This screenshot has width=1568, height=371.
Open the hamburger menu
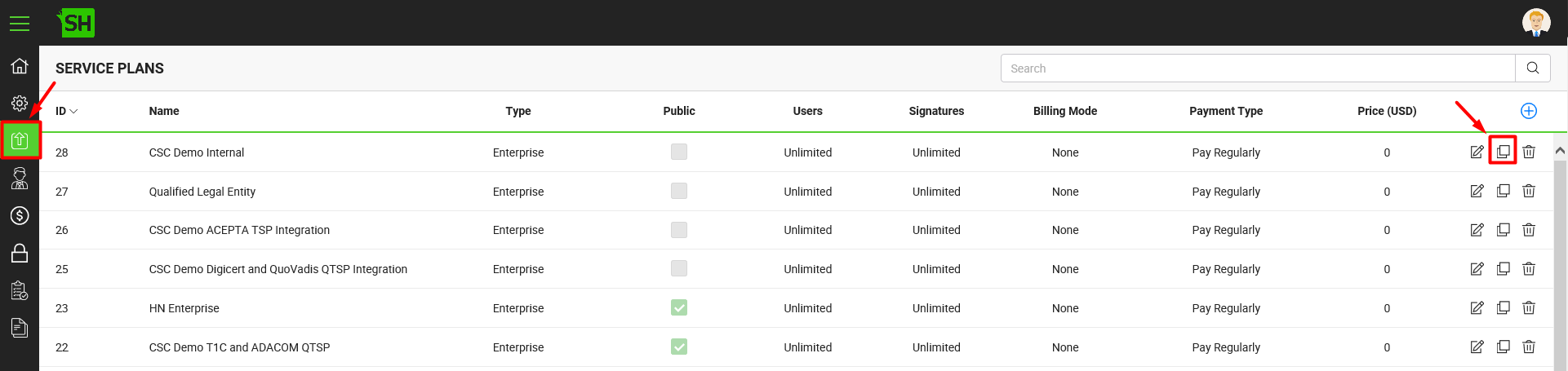click(20, 24)
